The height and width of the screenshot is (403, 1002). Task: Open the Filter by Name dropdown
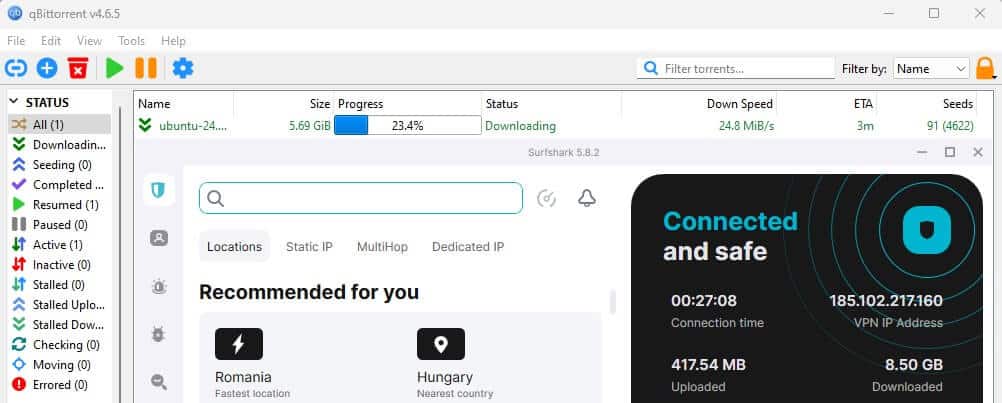(x=931, y=69)
